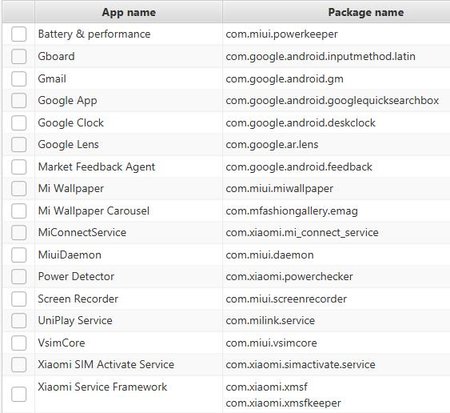Check the MiuiDaemon checkbox
The width and height of the screenshot is (450, 413).
(19, 255)
